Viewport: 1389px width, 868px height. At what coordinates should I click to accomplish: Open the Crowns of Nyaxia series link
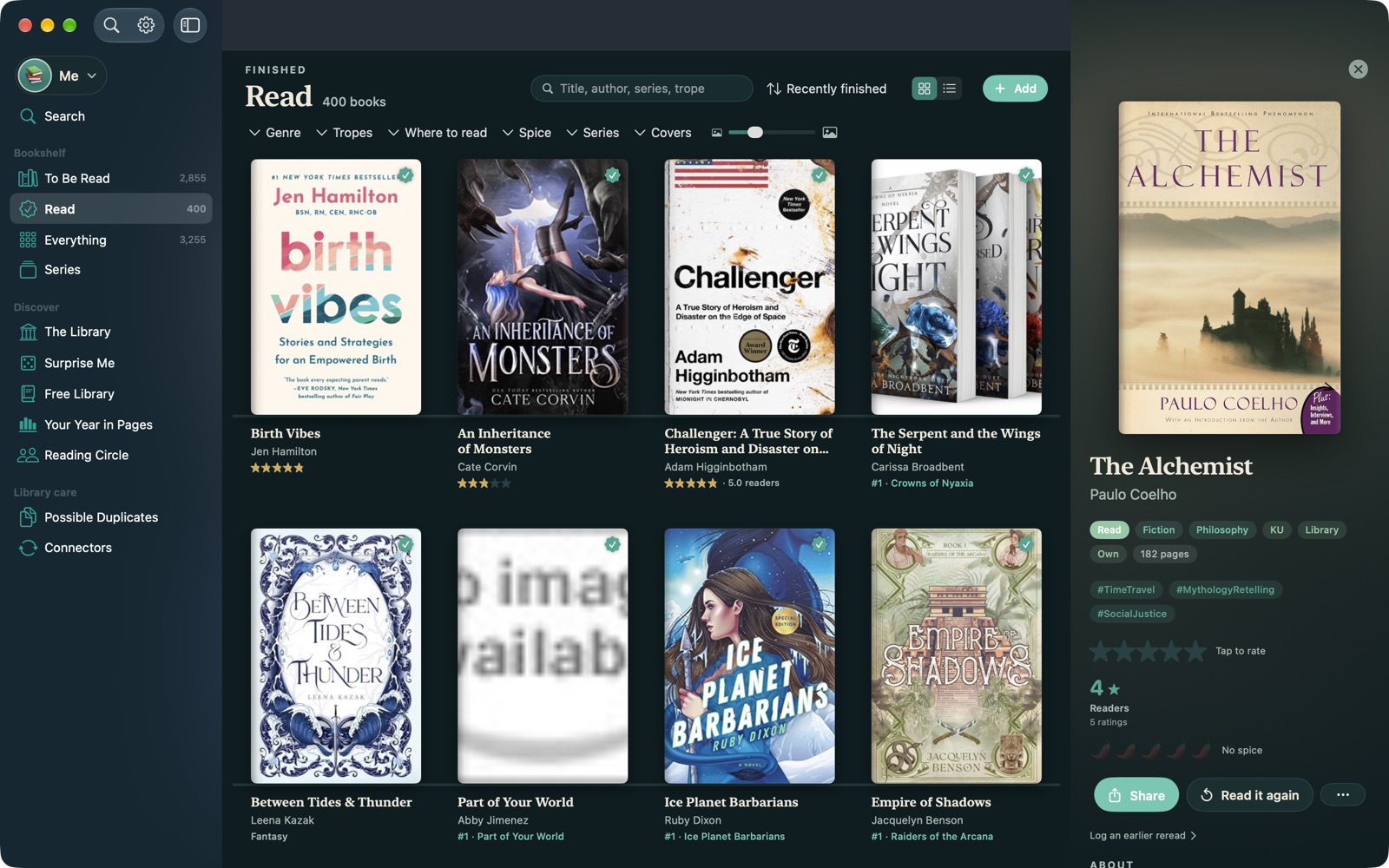click(x=922, y=483)
